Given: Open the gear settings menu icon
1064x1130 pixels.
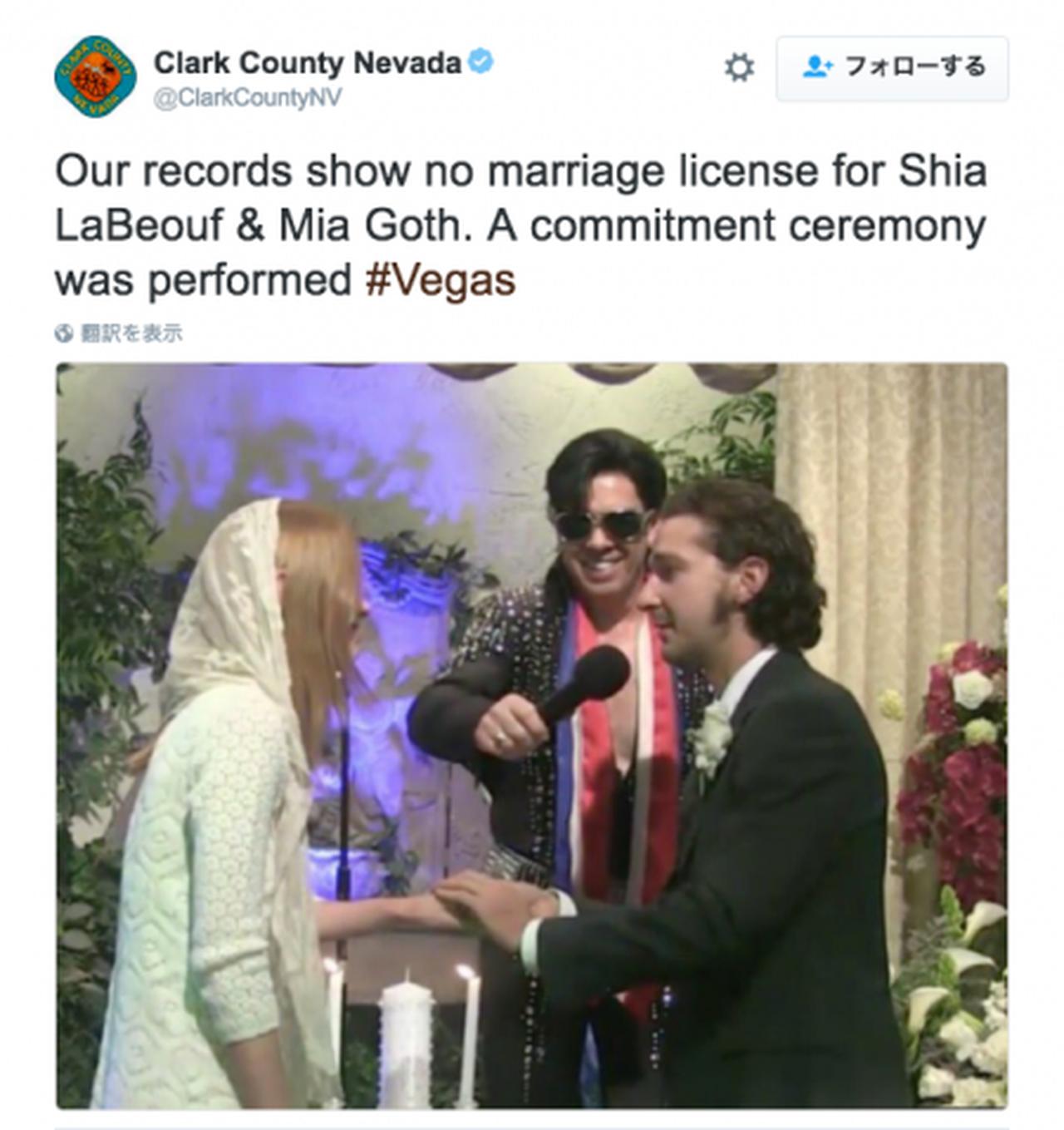Looking at the screenshot, I should [x=739, y=67].
